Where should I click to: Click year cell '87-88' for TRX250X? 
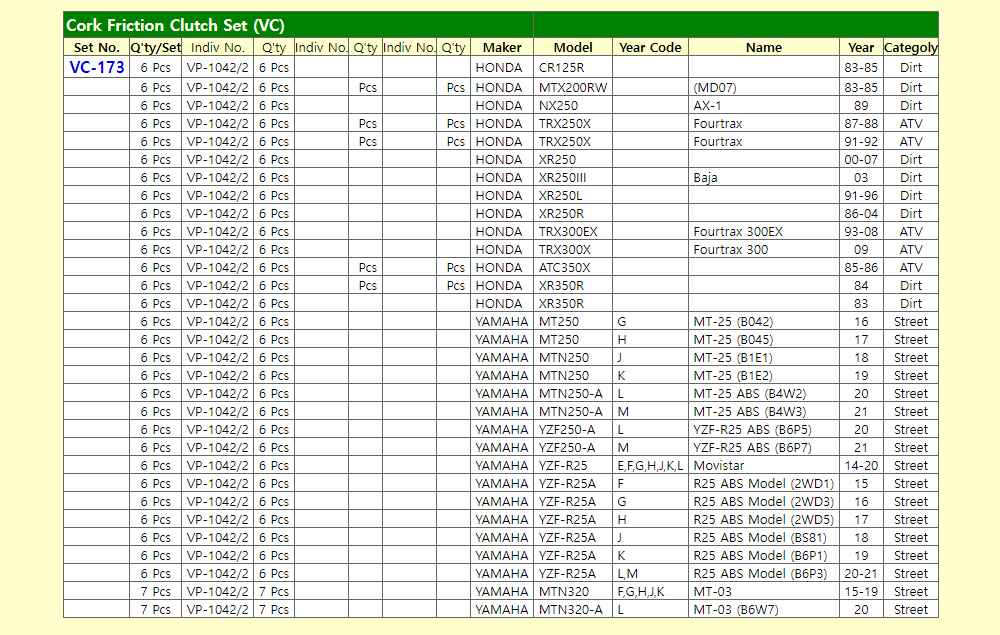(861, 123)
